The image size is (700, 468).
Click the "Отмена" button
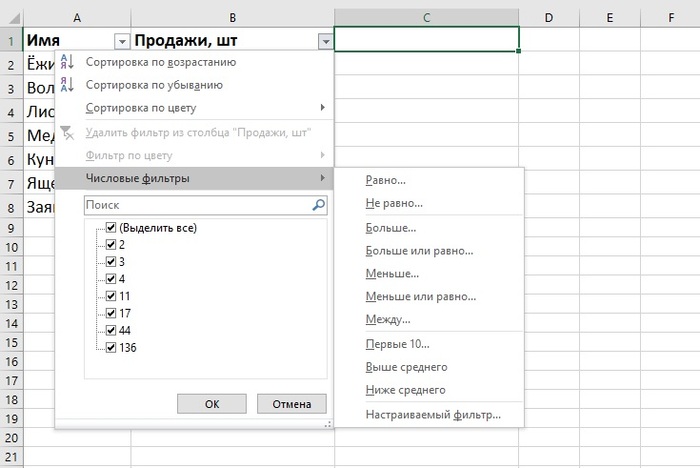(x=291, y=404)
